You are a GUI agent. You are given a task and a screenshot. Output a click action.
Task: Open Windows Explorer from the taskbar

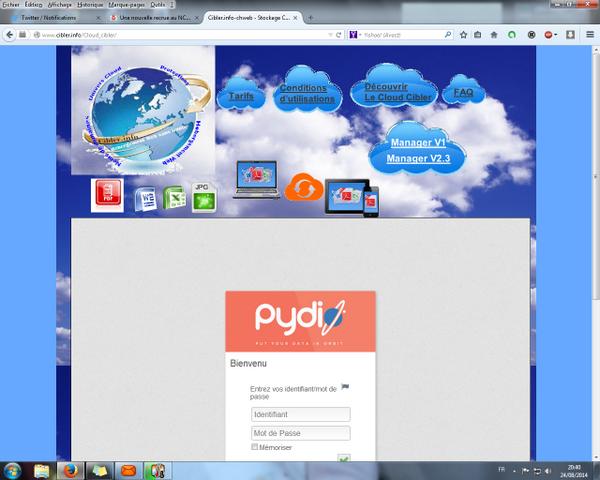41,471
